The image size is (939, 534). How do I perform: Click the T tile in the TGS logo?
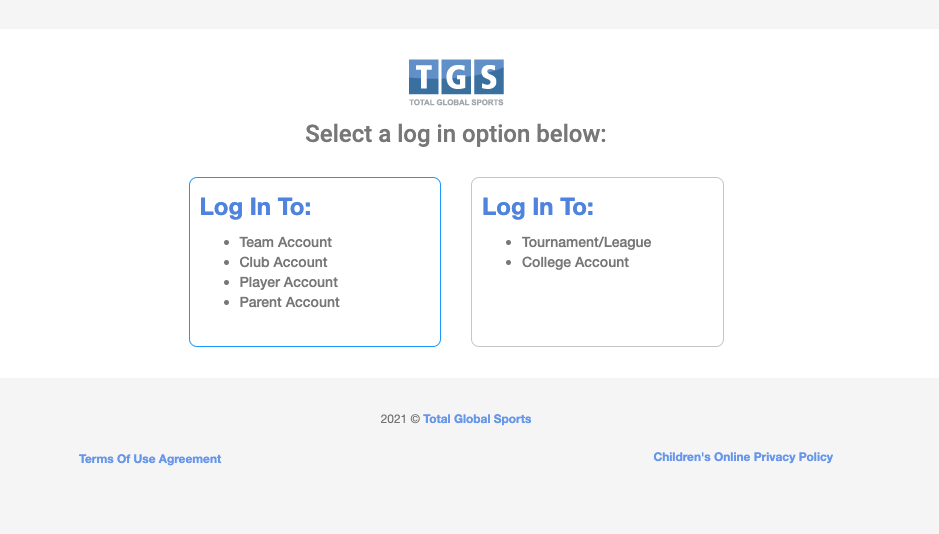424,77
